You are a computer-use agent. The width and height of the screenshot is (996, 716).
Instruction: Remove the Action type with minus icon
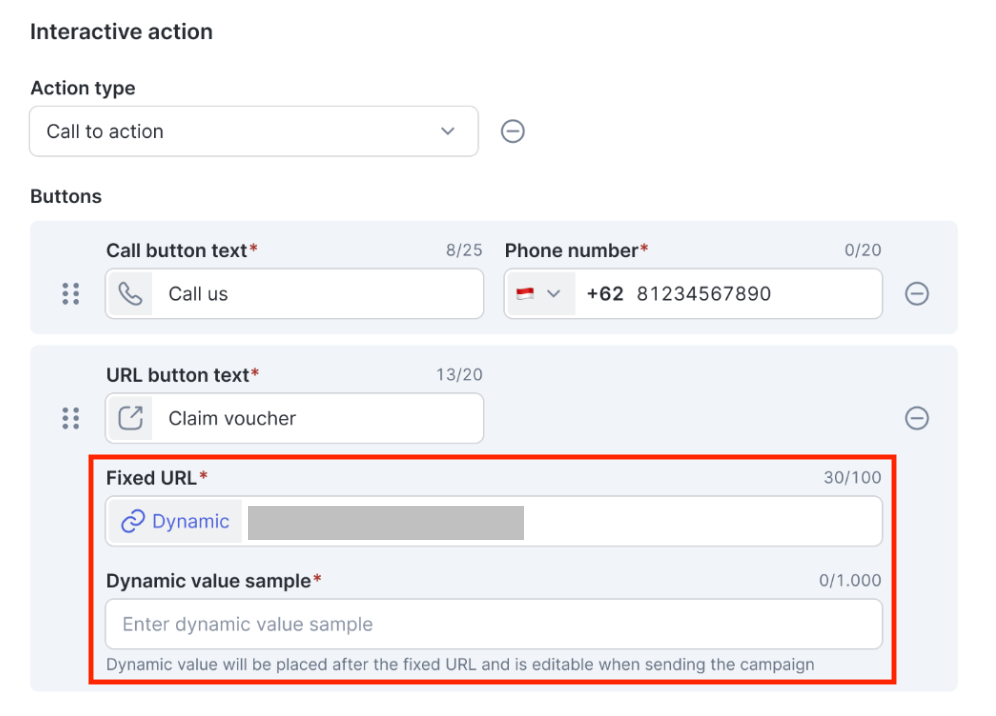pos(513,131)
